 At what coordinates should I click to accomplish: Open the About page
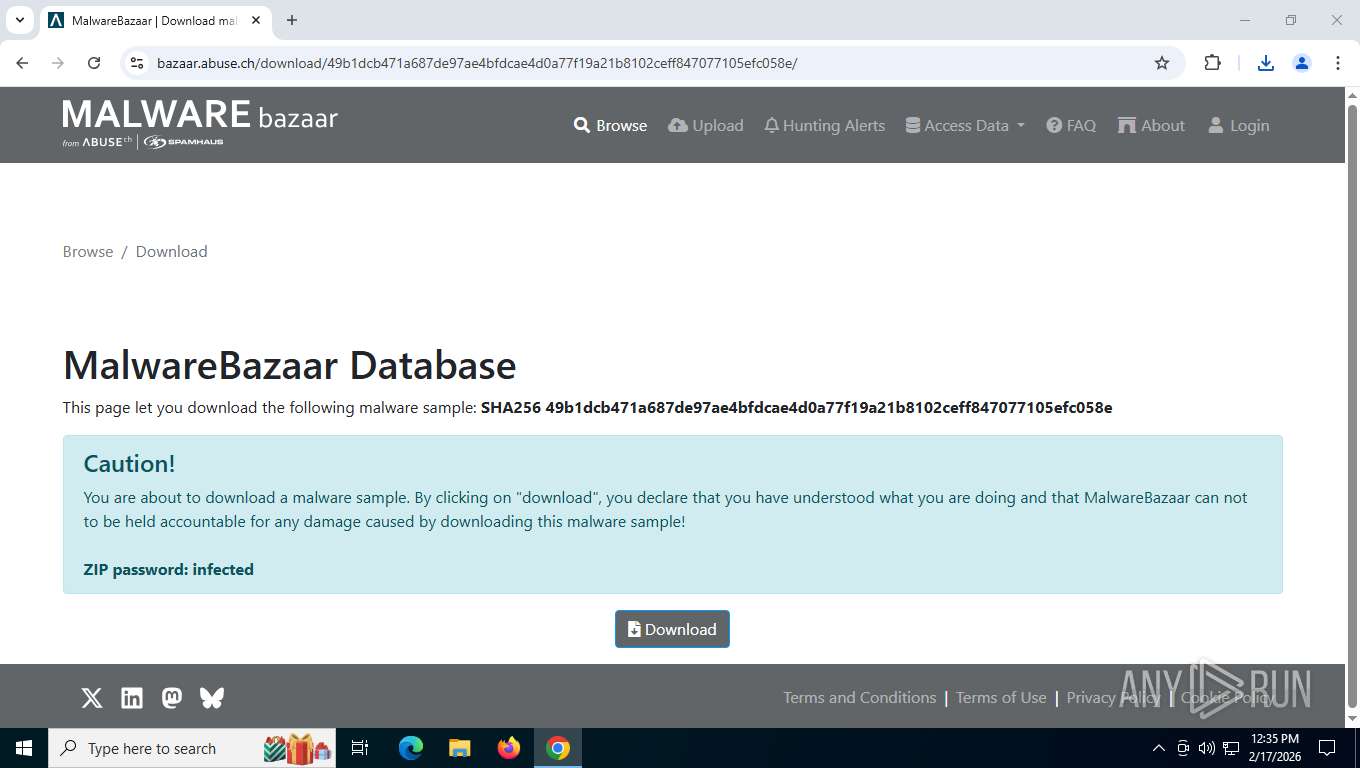[x=1151, y=125]
